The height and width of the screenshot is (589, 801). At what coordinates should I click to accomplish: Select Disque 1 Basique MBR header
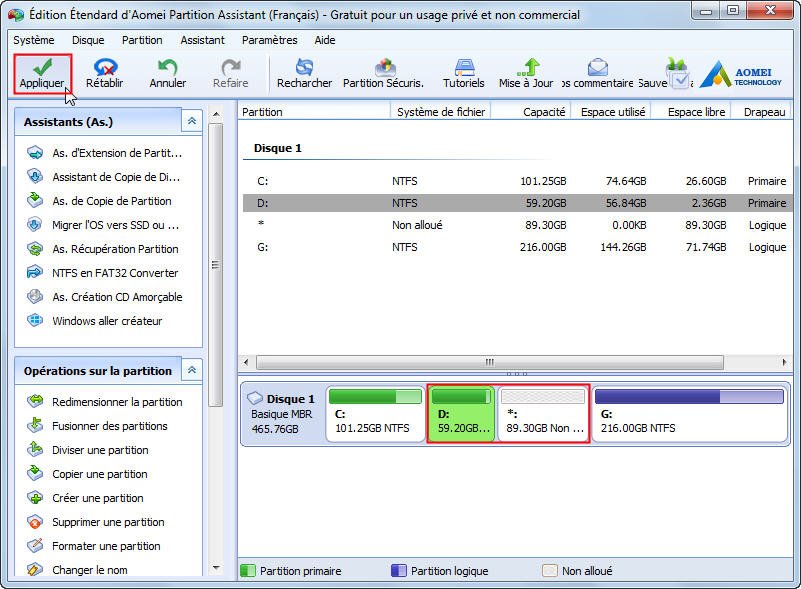[282, 414]
